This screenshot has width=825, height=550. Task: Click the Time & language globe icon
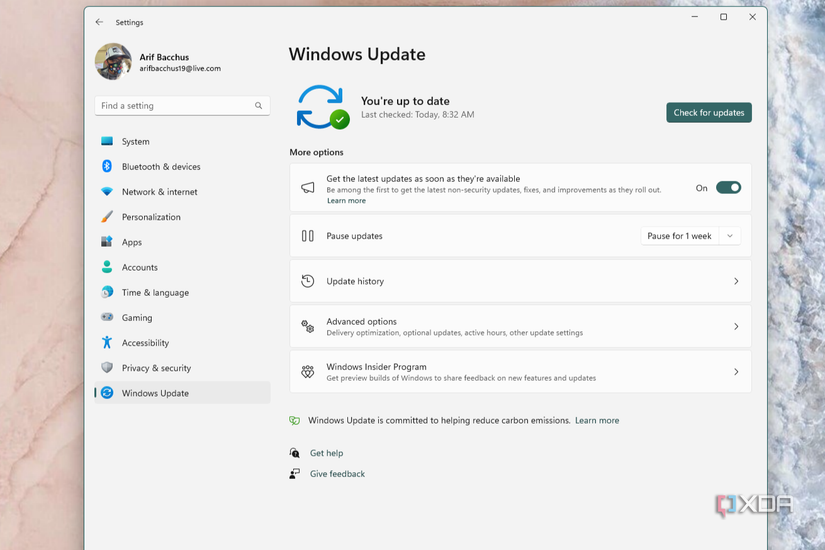[x=107, y=292]
